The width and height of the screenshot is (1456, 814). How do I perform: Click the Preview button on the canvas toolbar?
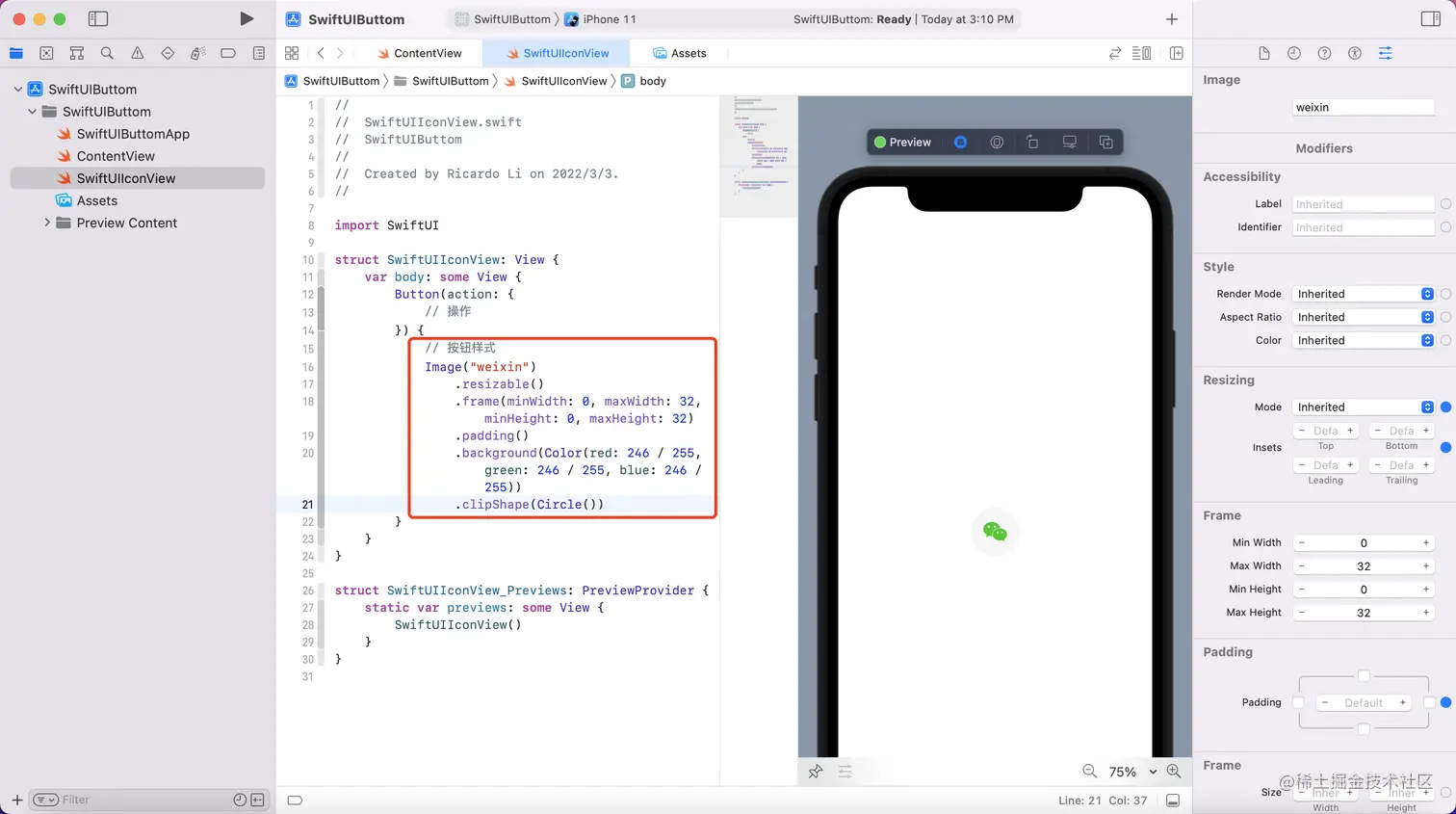tap(902, 142)
